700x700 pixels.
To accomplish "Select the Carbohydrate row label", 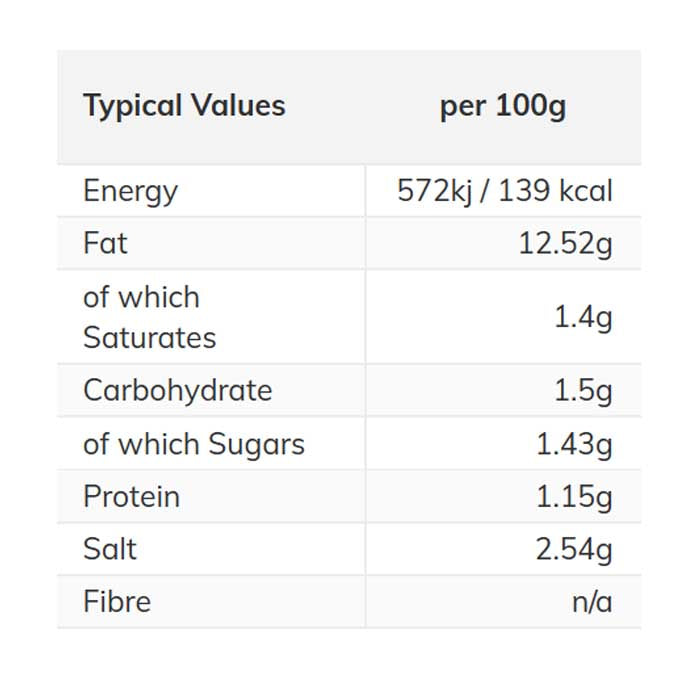I will coord(177,390).
